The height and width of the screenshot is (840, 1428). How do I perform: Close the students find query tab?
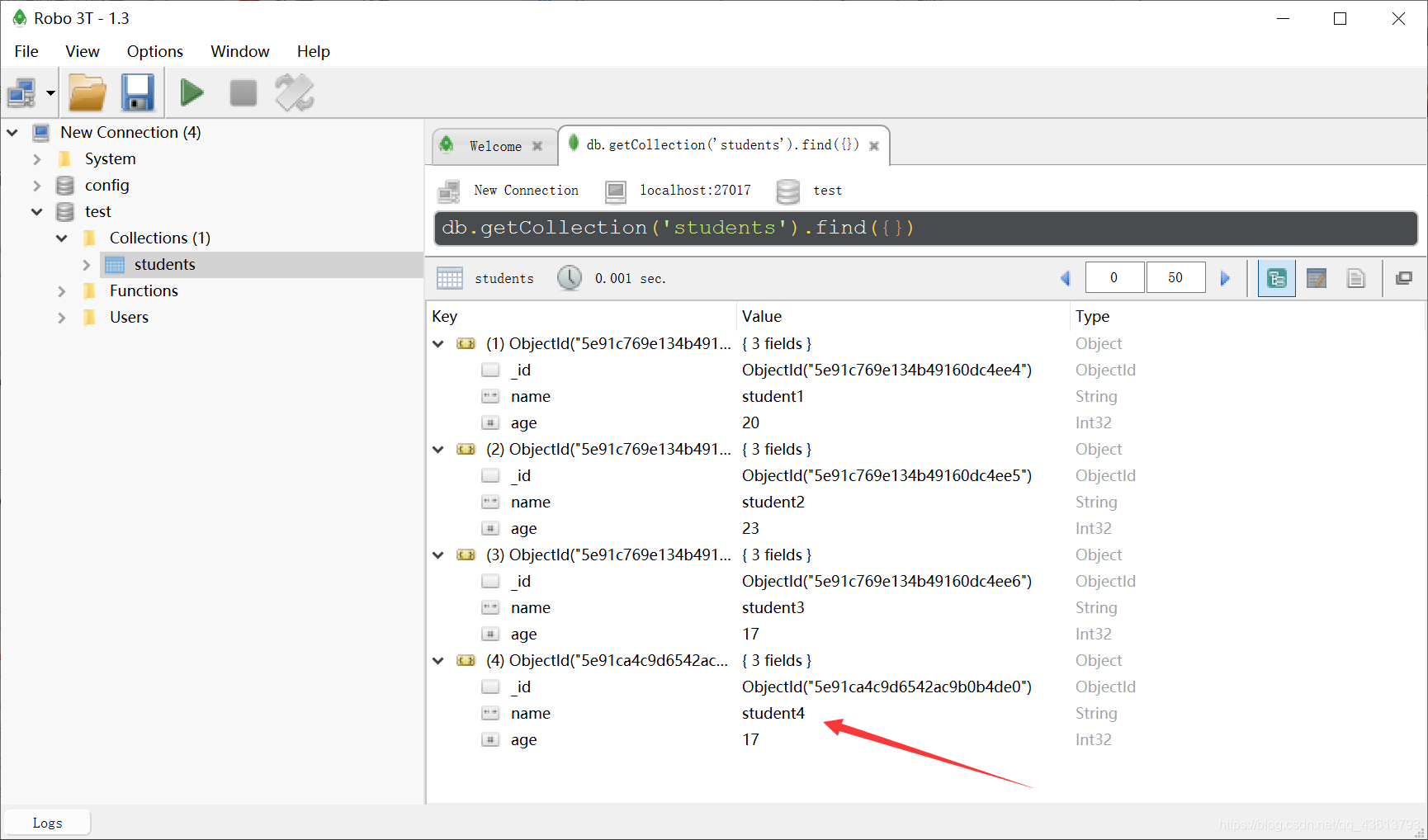(874, 146)
